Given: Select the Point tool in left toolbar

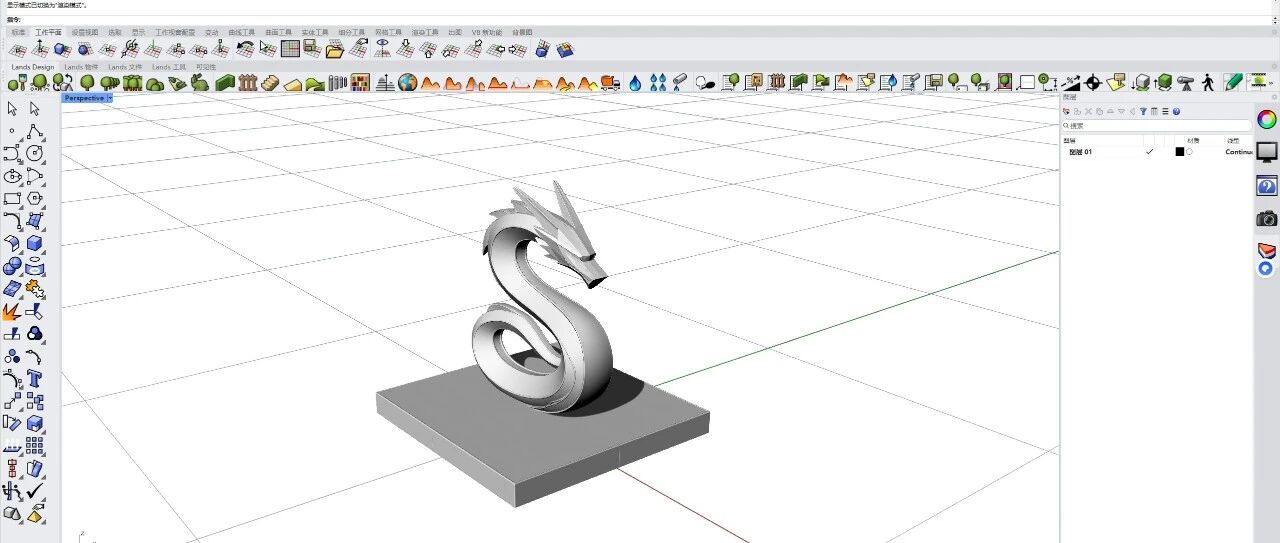Looking at the screenshot, I should (12, 131).
